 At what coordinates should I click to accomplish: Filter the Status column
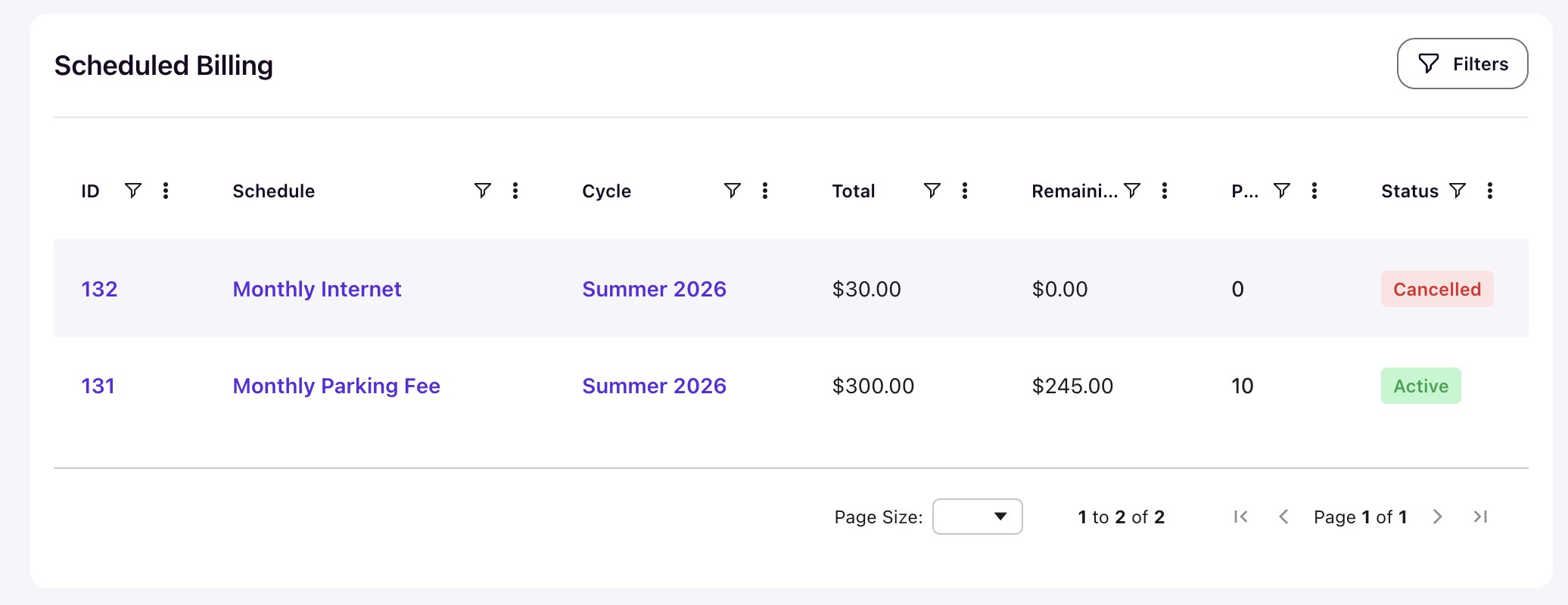click(x=1458, y=191)
